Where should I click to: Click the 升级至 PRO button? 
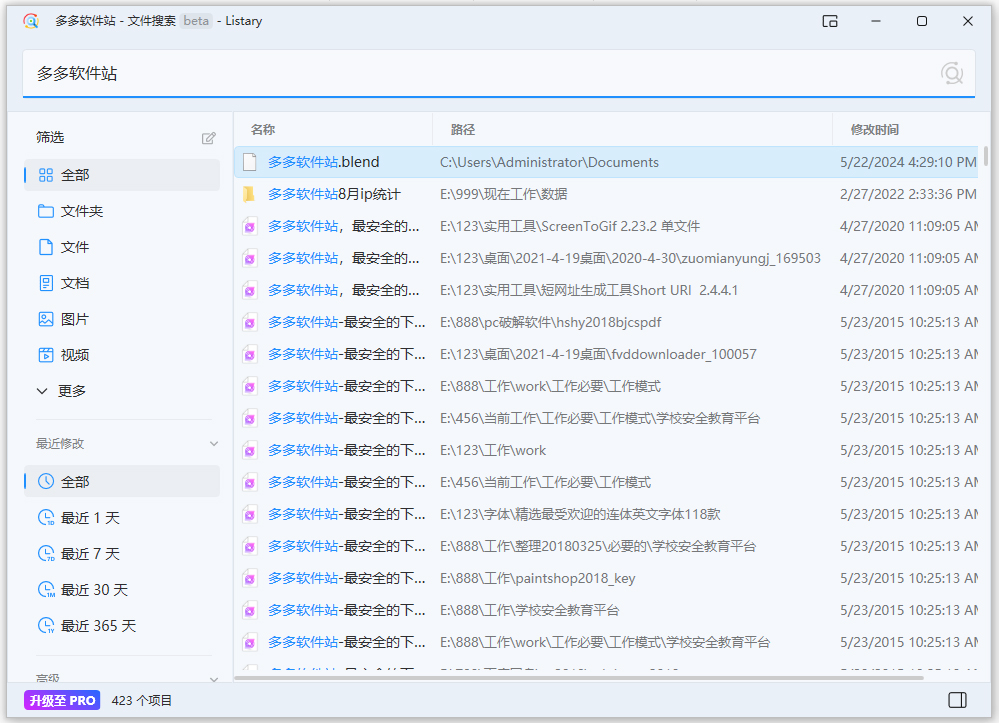tap(61, 700)
